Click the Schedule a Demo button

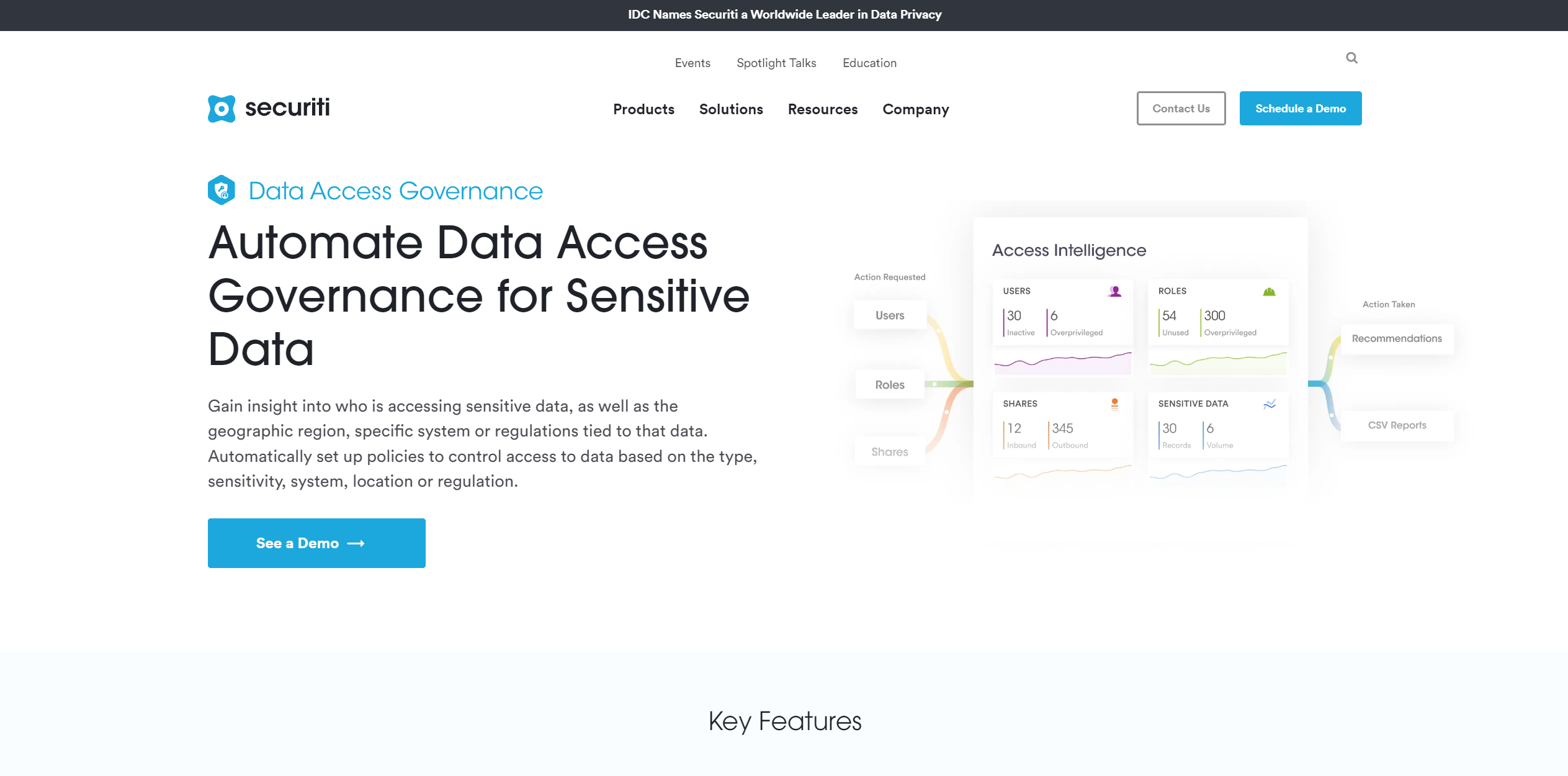pos(1300,108)
